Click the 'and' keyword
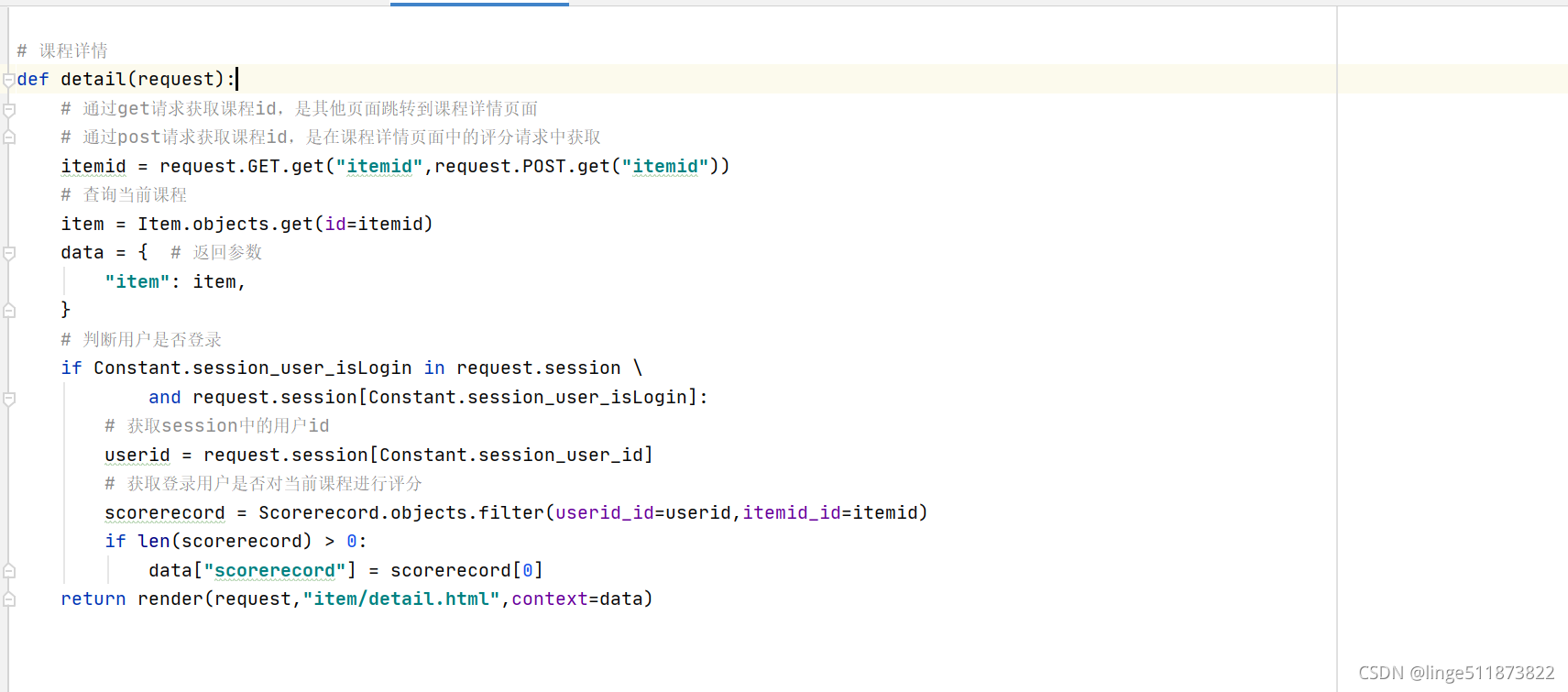Viewport: 1568px width, 692px height. tap(165, 397)
